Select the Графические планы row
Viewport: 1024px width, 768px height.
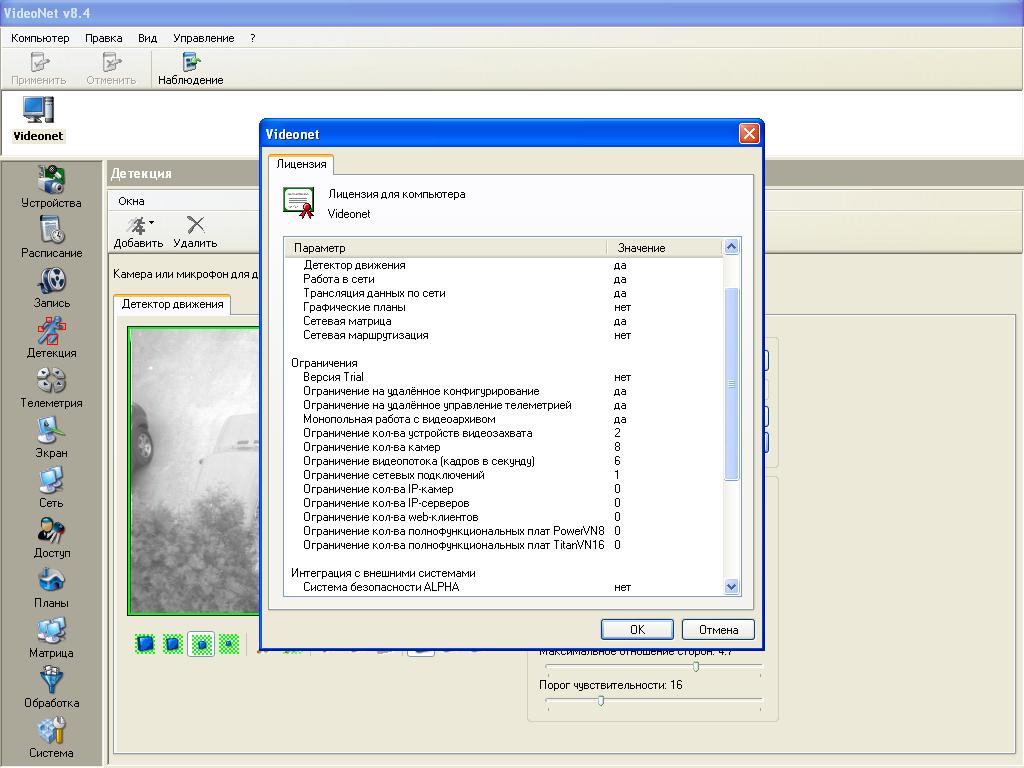(x=504, y=307)
